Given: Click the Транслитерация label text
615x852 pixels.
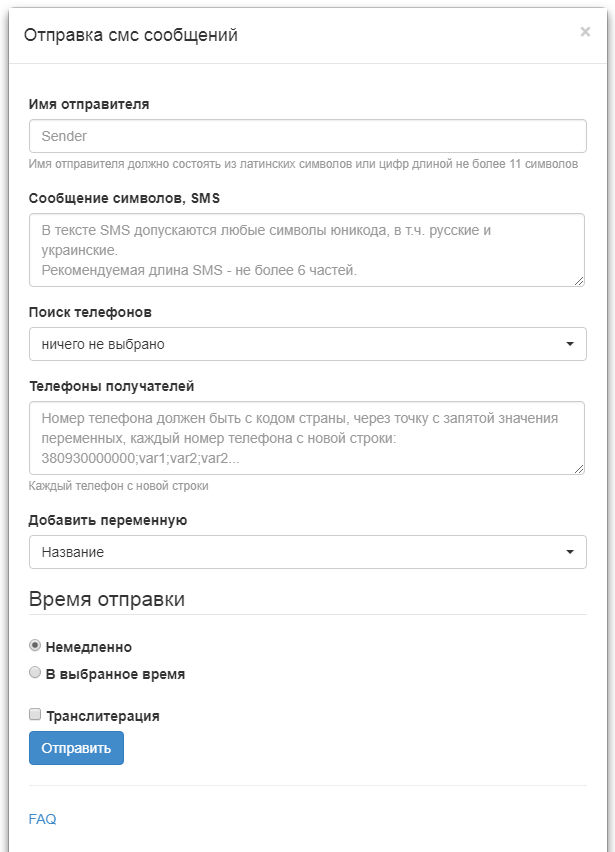Looking at the screenshot, I should [x=103, y=716].
